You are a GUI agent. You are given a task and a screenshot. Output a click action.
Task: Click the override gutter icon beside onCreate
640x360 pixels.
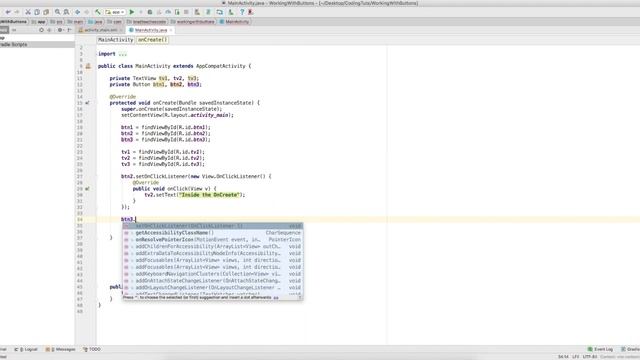(x=87, y=103)
